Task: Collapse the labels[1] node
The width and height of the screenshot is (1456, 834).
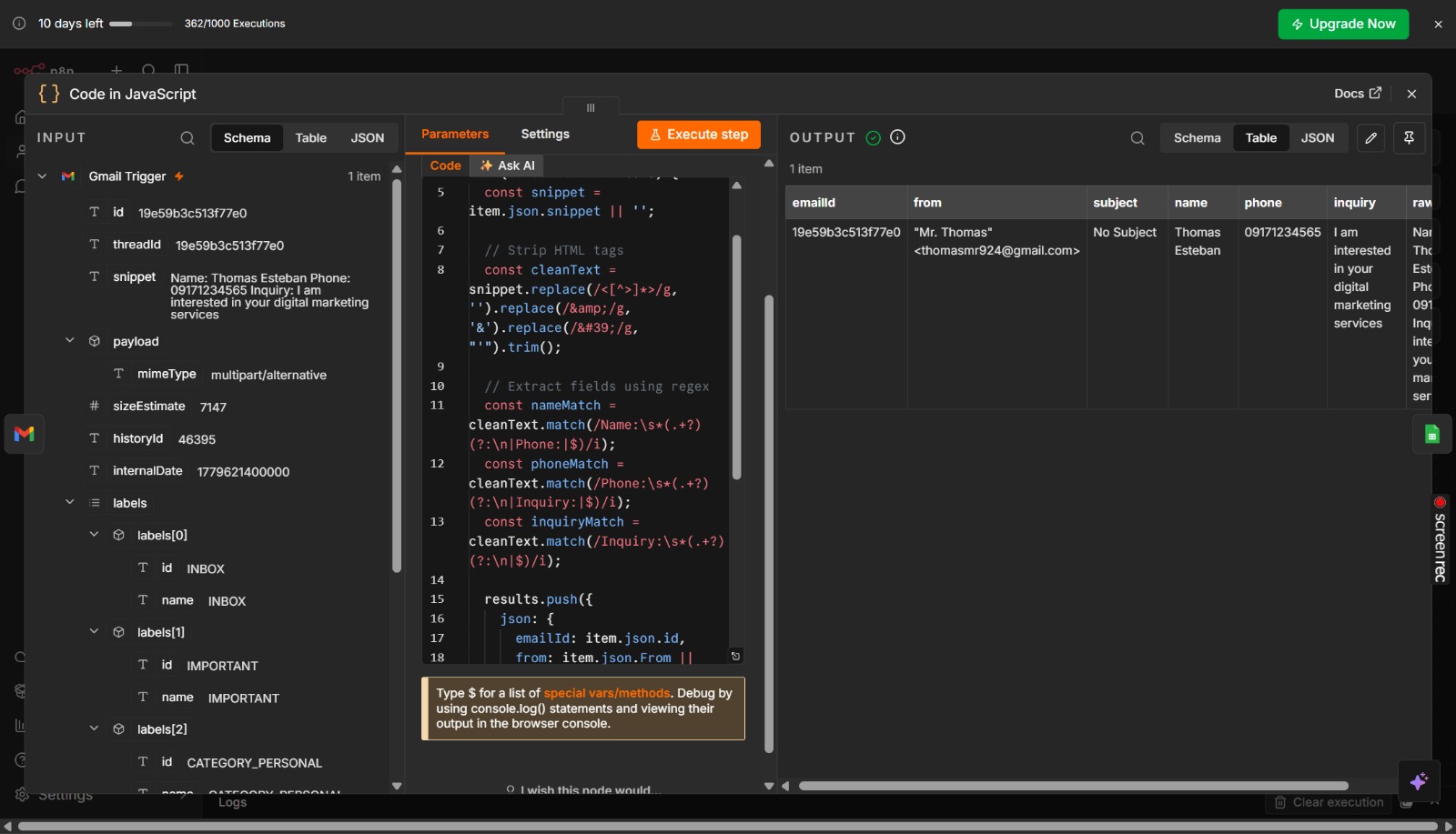Action: [x=94, y=631]
